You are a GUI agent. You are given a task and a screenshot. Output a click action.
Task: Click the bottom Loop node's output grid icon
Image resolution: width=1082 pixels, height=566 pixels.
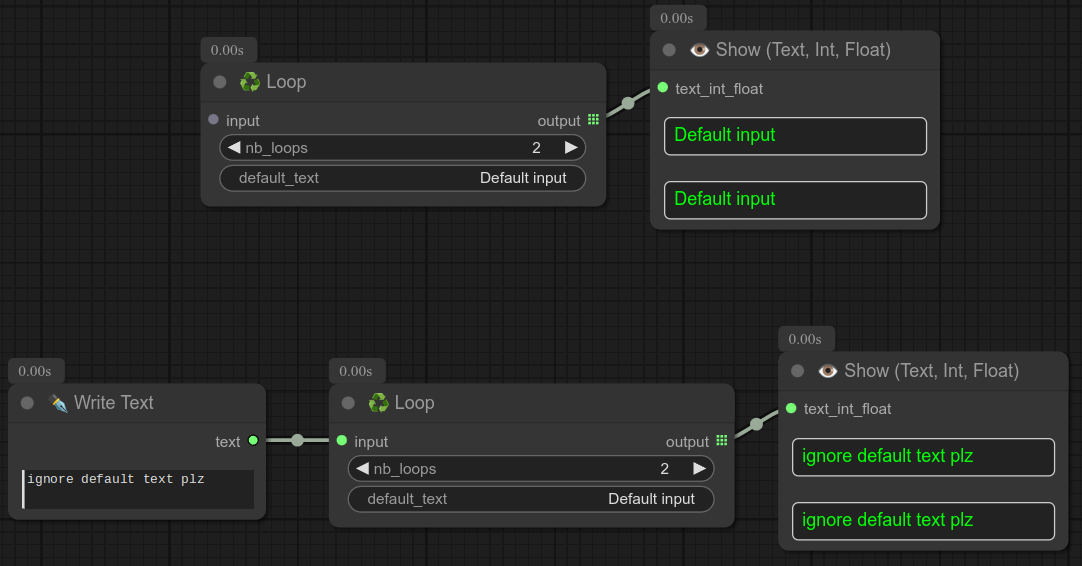pyautogui.click(x=721, y=441)
